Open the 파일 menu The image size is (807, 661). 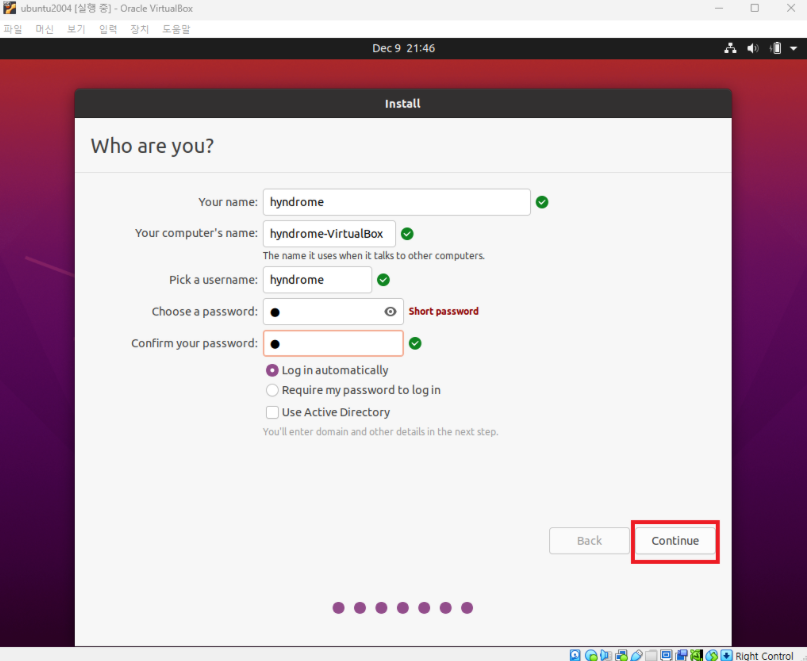pos(13,29)
